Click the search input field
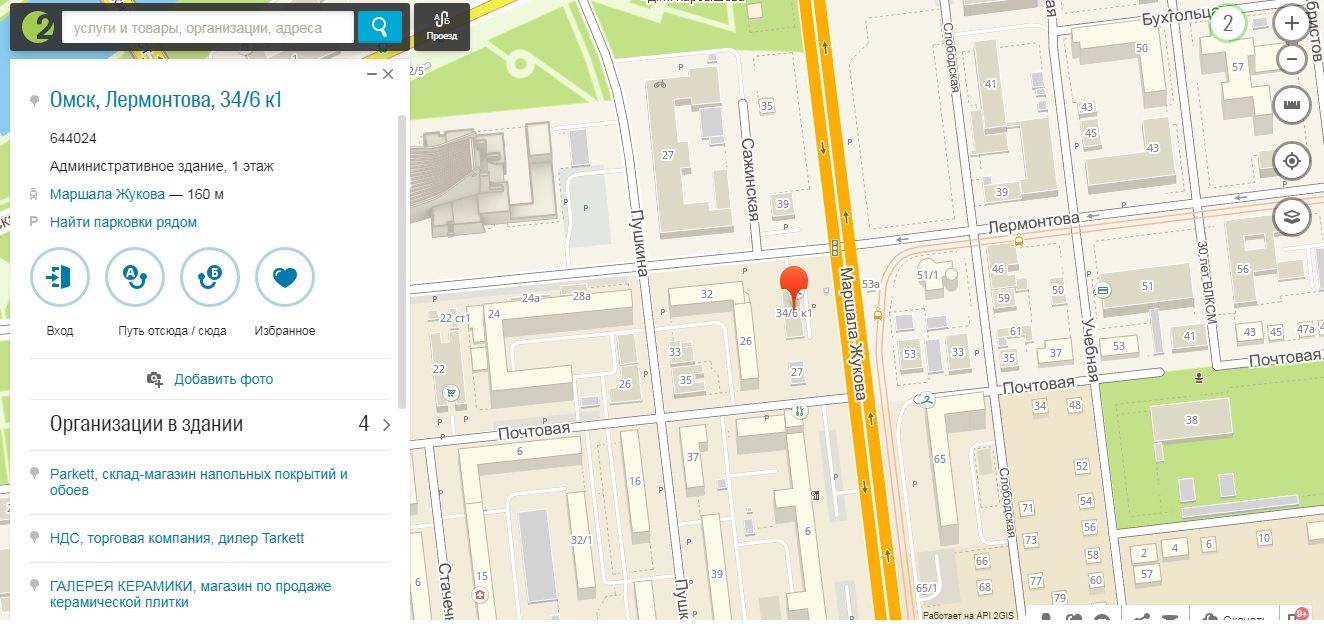 tap(208, 28)
